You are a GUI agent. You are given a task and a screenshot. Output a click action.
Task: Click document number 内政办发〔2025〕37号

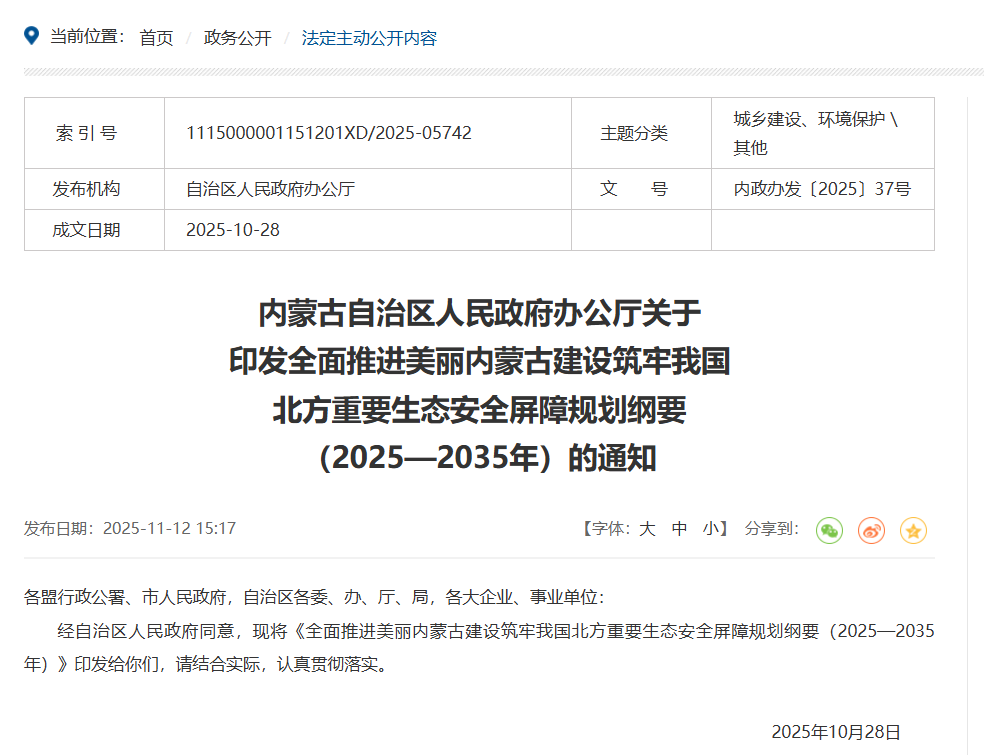click(x=822, y=189)
